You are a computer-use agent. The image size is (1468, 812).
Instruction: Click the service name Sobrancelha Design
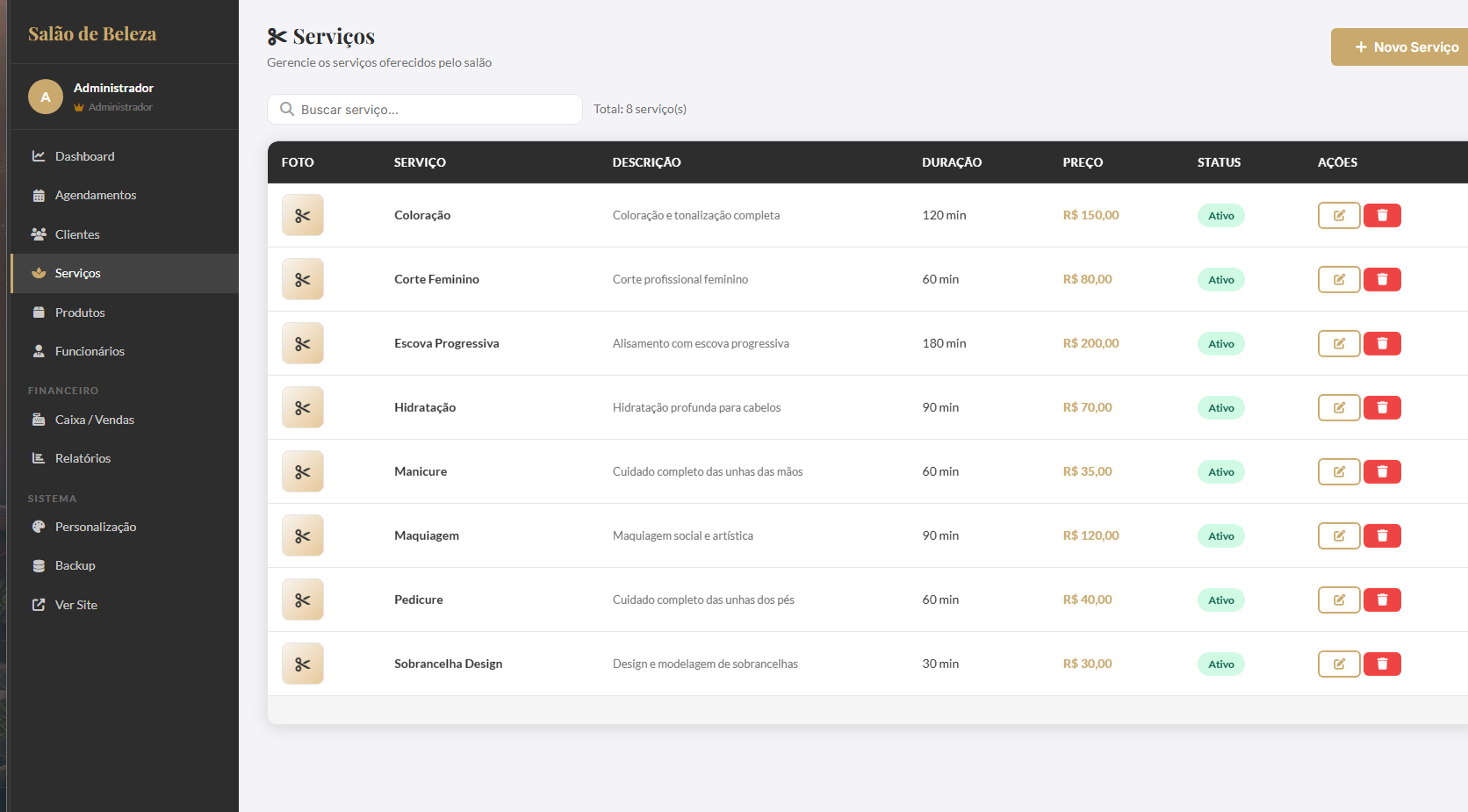tap(448, 664)
